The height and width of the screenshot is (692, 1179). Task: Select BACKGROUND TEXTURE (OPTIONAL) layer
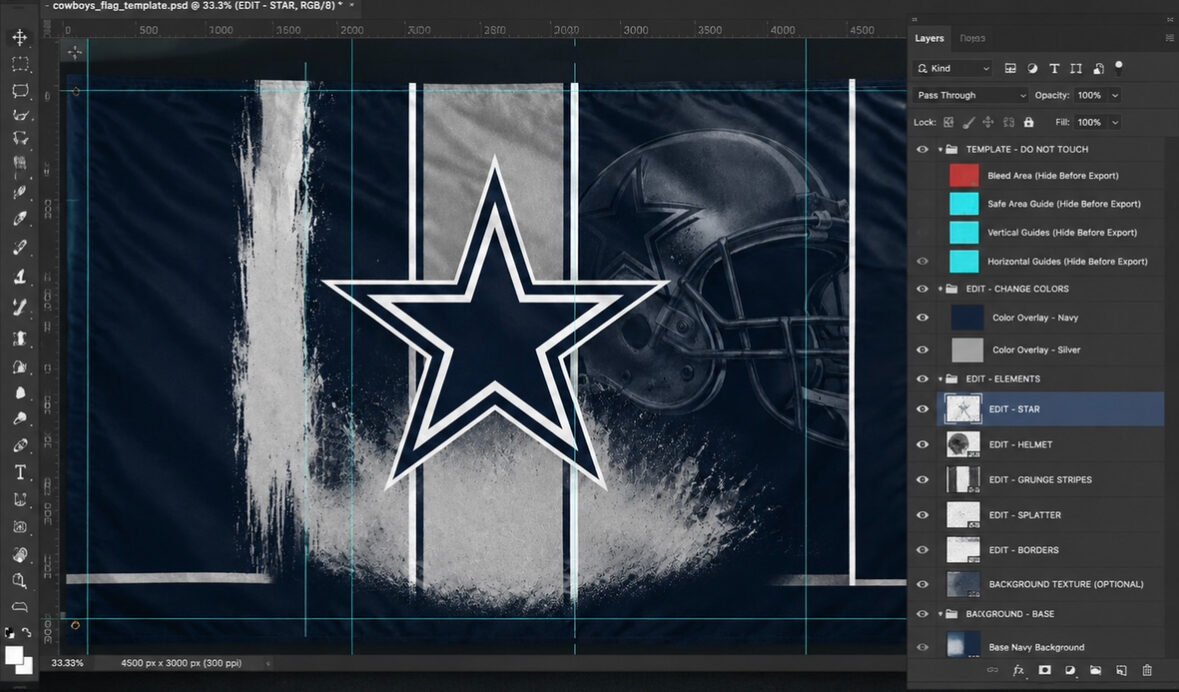click(1050, 584)
